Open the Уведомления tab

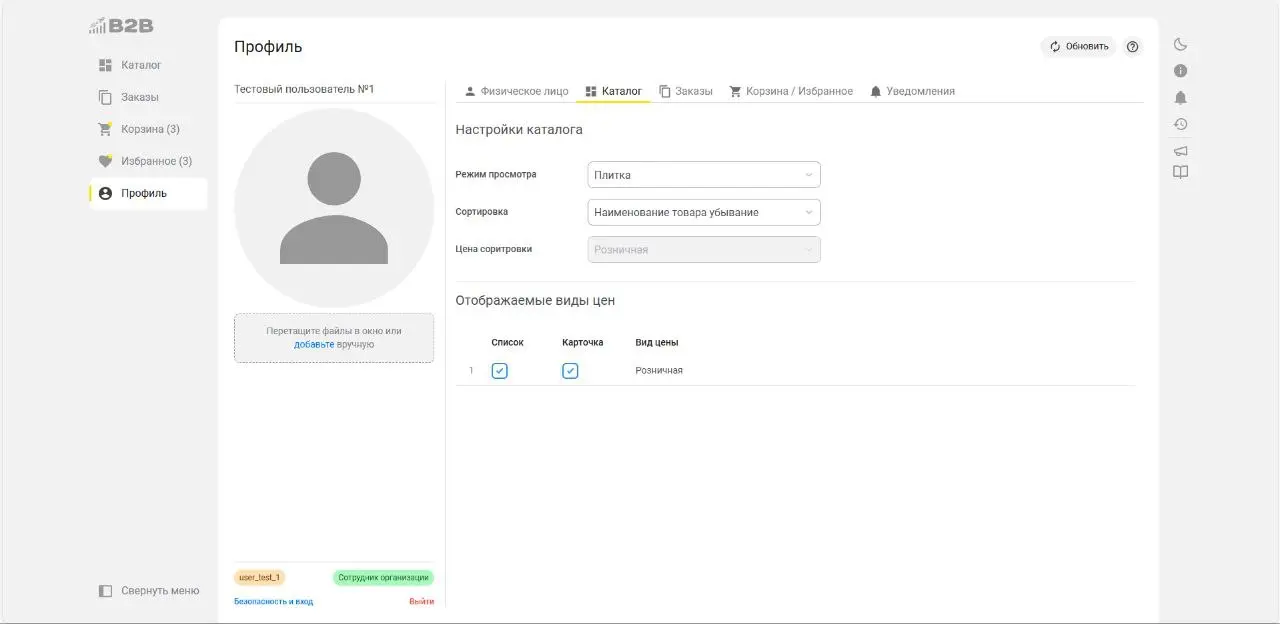click(914, 90)
